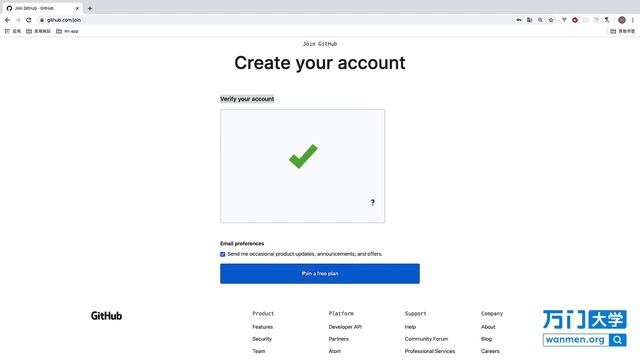Viewport: 640px width, 360px height.
Task: Bookmark this page with the star icon
Action: (x=551, y=20)
